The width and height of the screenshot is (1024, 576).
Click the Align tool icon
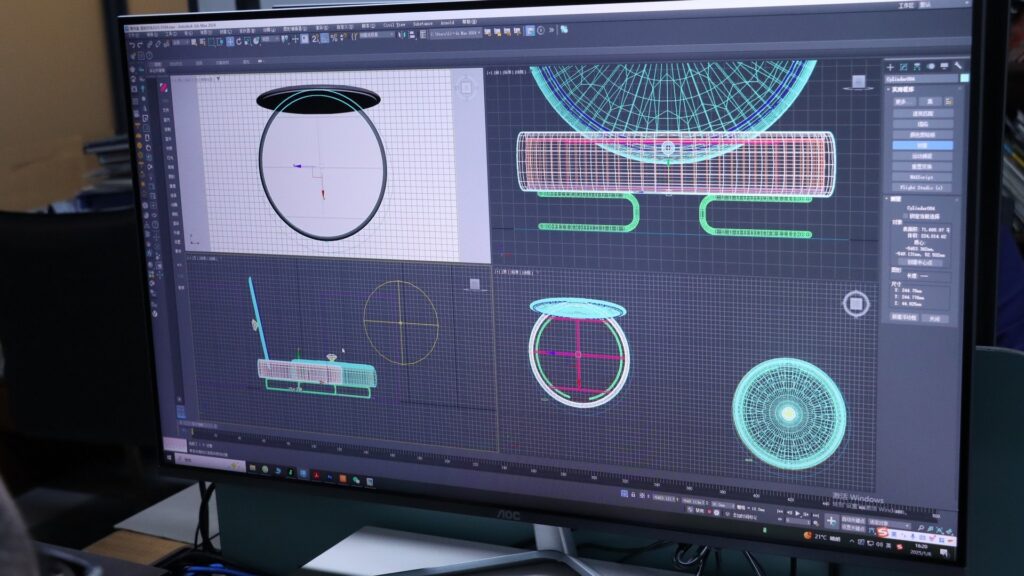point(411,35)
